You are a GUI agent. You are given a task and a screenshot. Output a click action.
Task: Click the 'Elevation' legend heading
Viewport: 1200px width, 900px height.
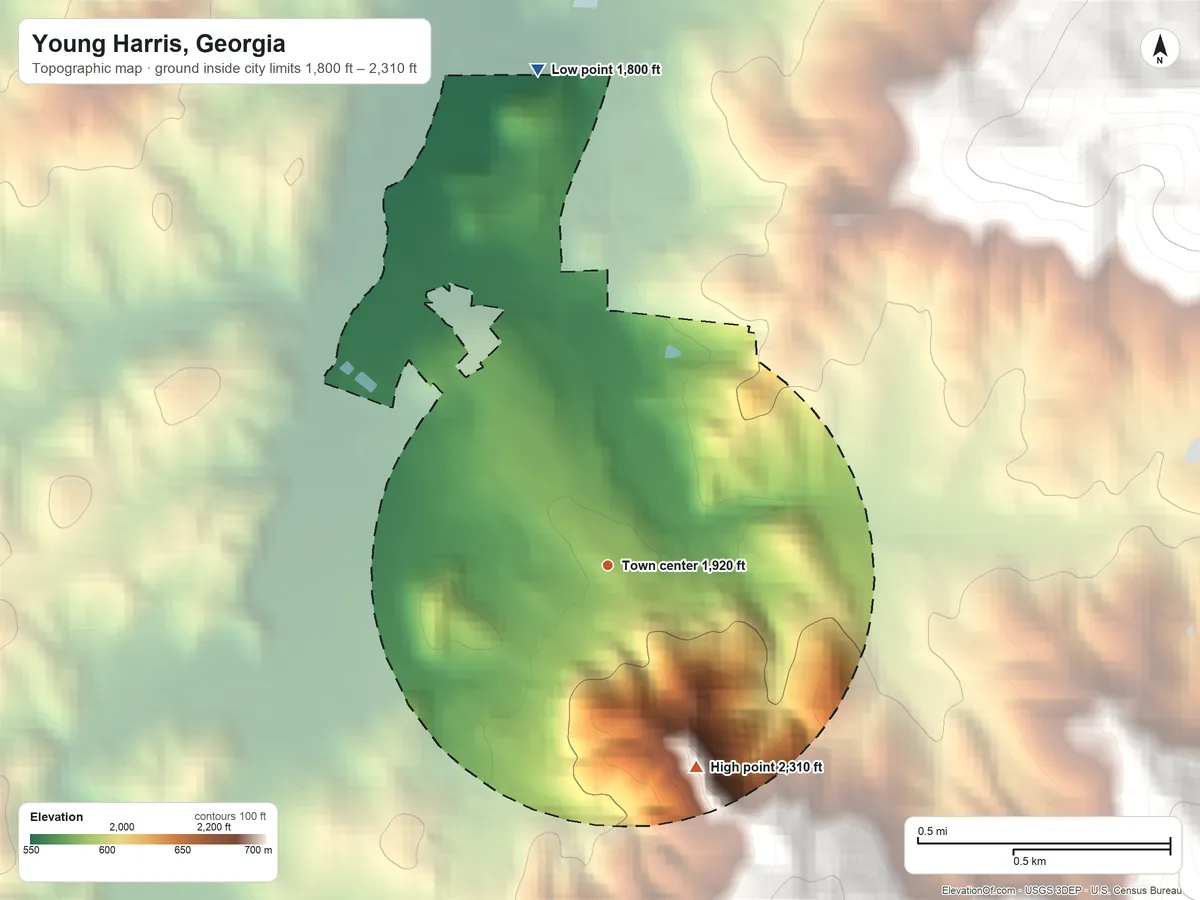57,817
